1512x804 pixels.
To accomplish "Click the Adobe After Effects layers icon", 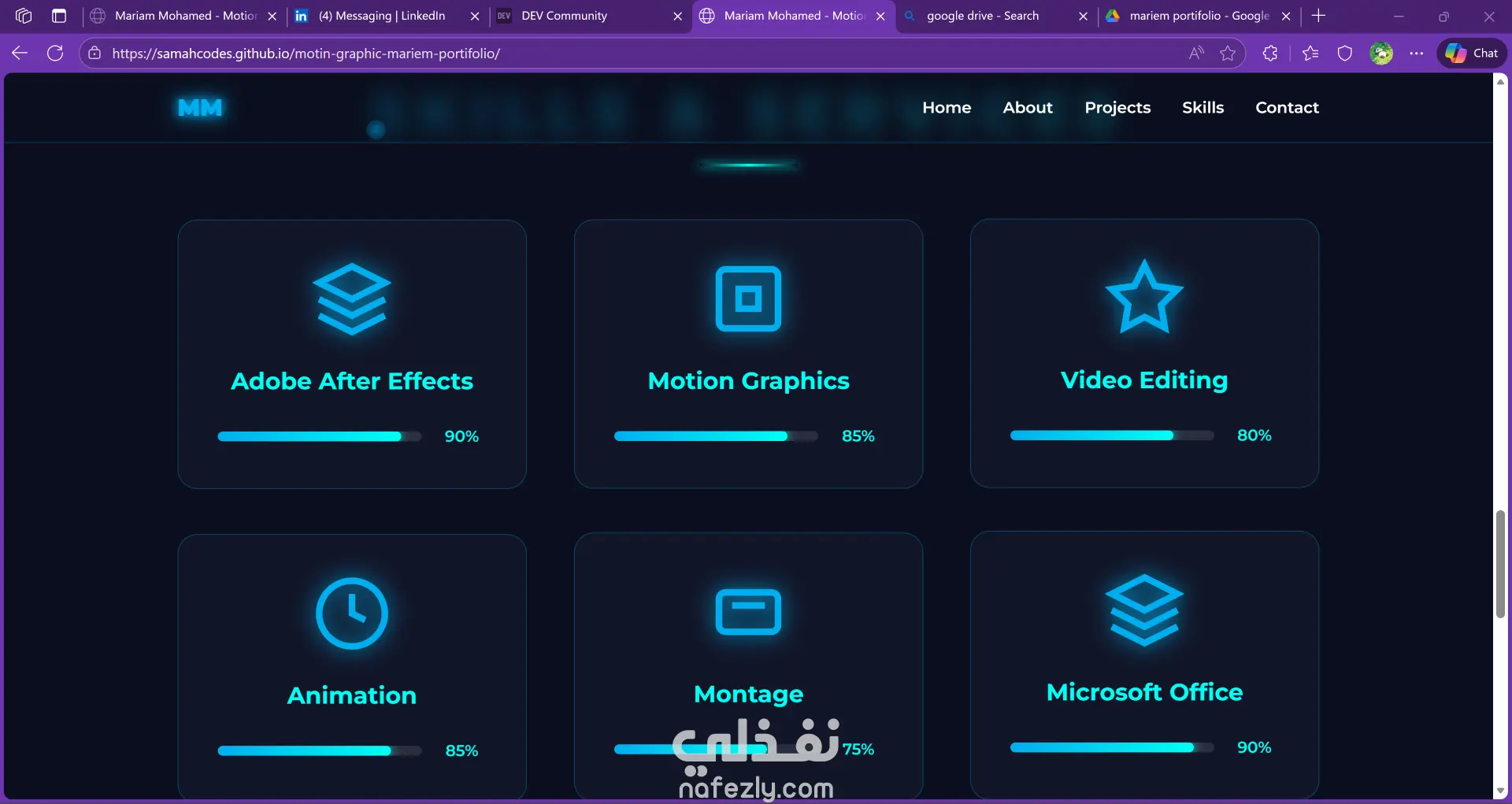I will coord(352,299).
